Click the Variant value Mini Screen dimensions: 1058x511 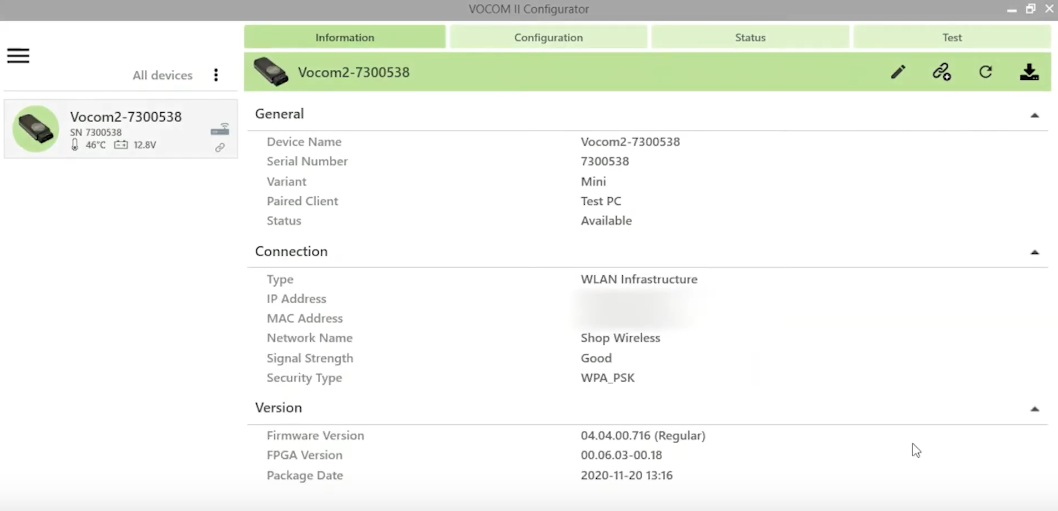(x=593, y=182)
